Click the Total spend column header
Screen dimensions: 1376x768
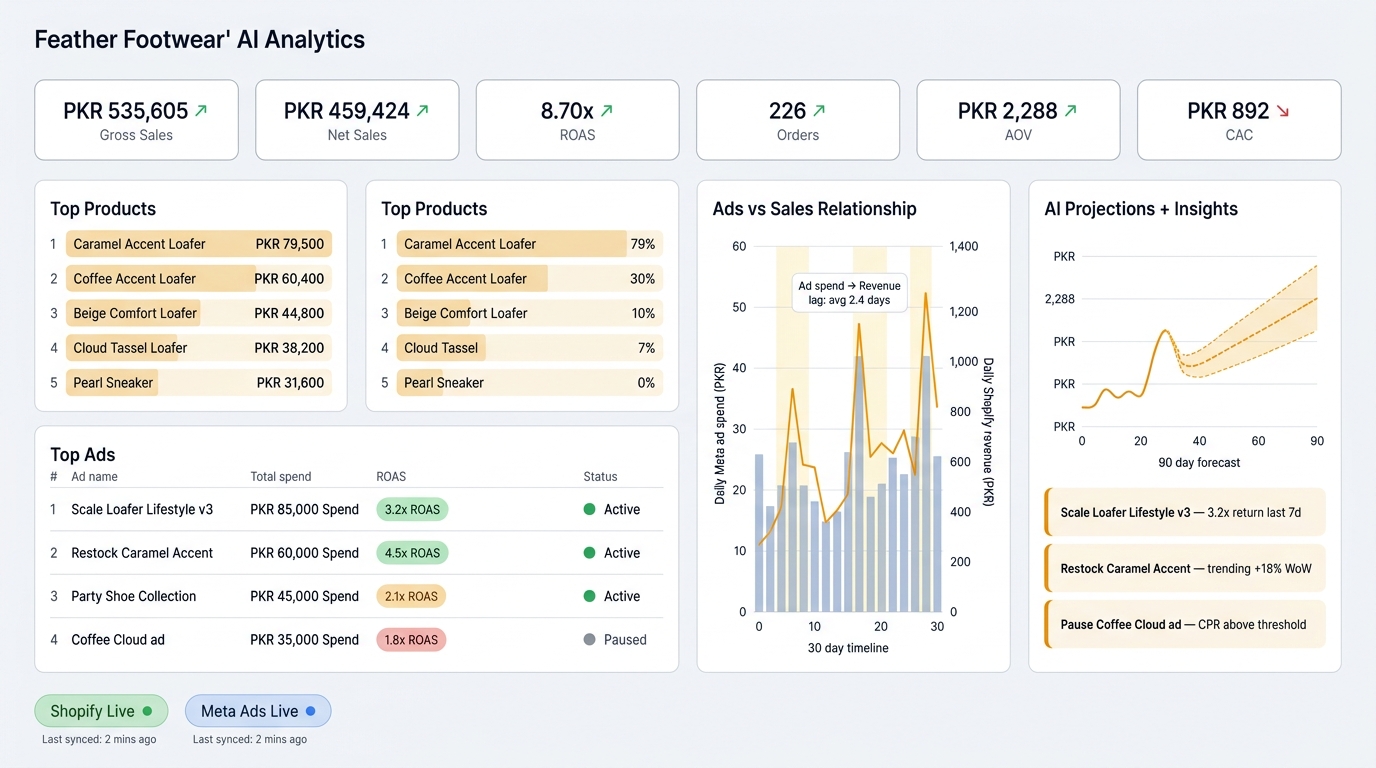point(281,477)
